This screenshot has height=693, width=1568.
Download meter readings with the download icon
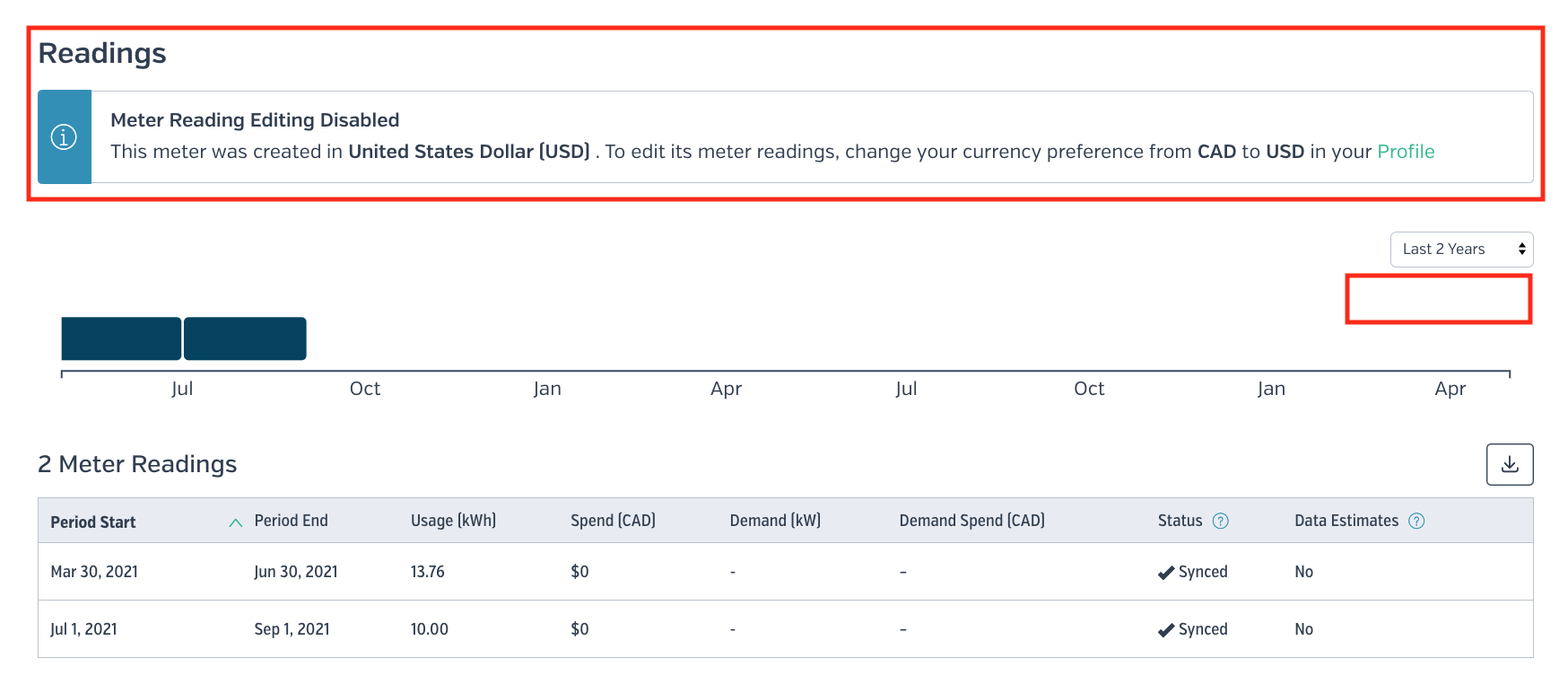point(1510,464)
